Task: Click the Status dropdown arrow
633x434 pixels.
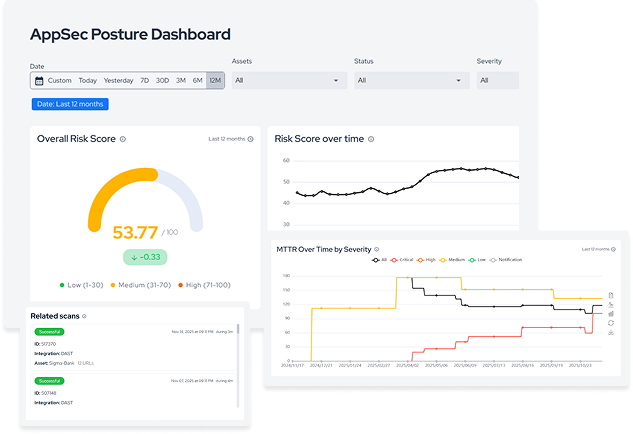Action: (x=459, y=80)
